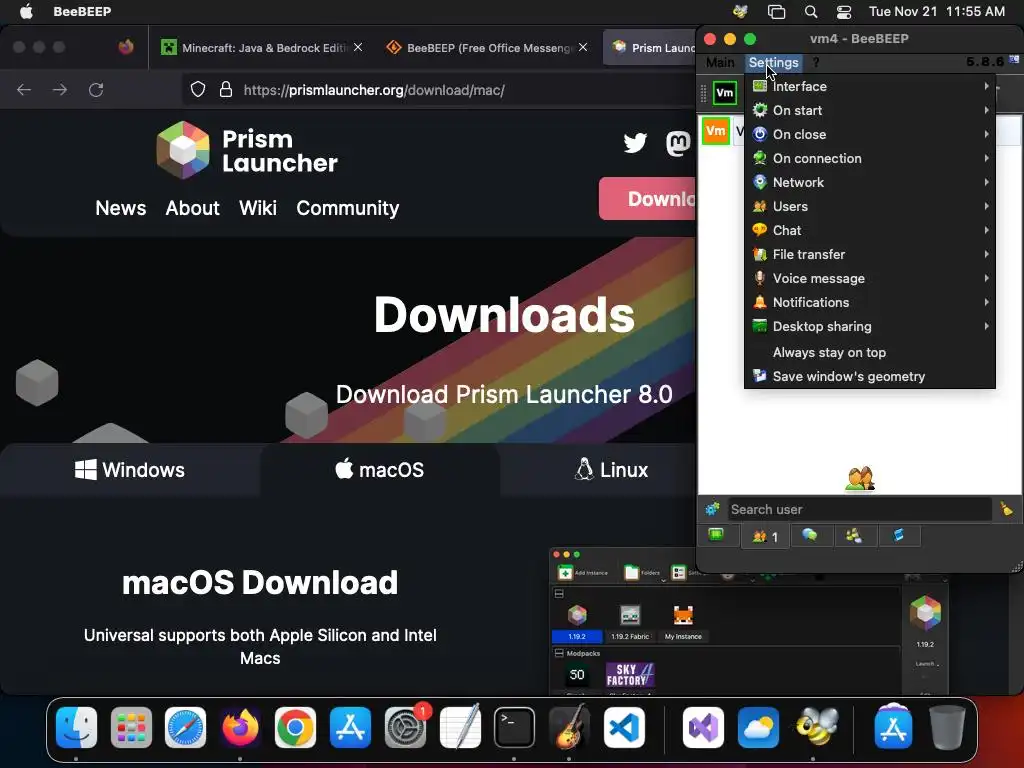1024x768 pixels.
Task: Expand the On close submenu
Action: (870, 135)
